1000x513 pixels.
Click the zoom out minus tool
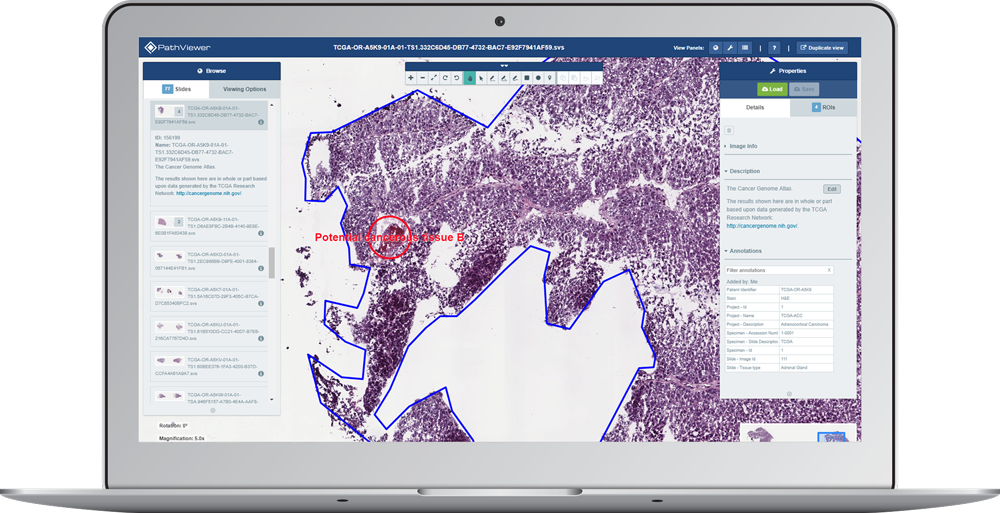(422, 78)
